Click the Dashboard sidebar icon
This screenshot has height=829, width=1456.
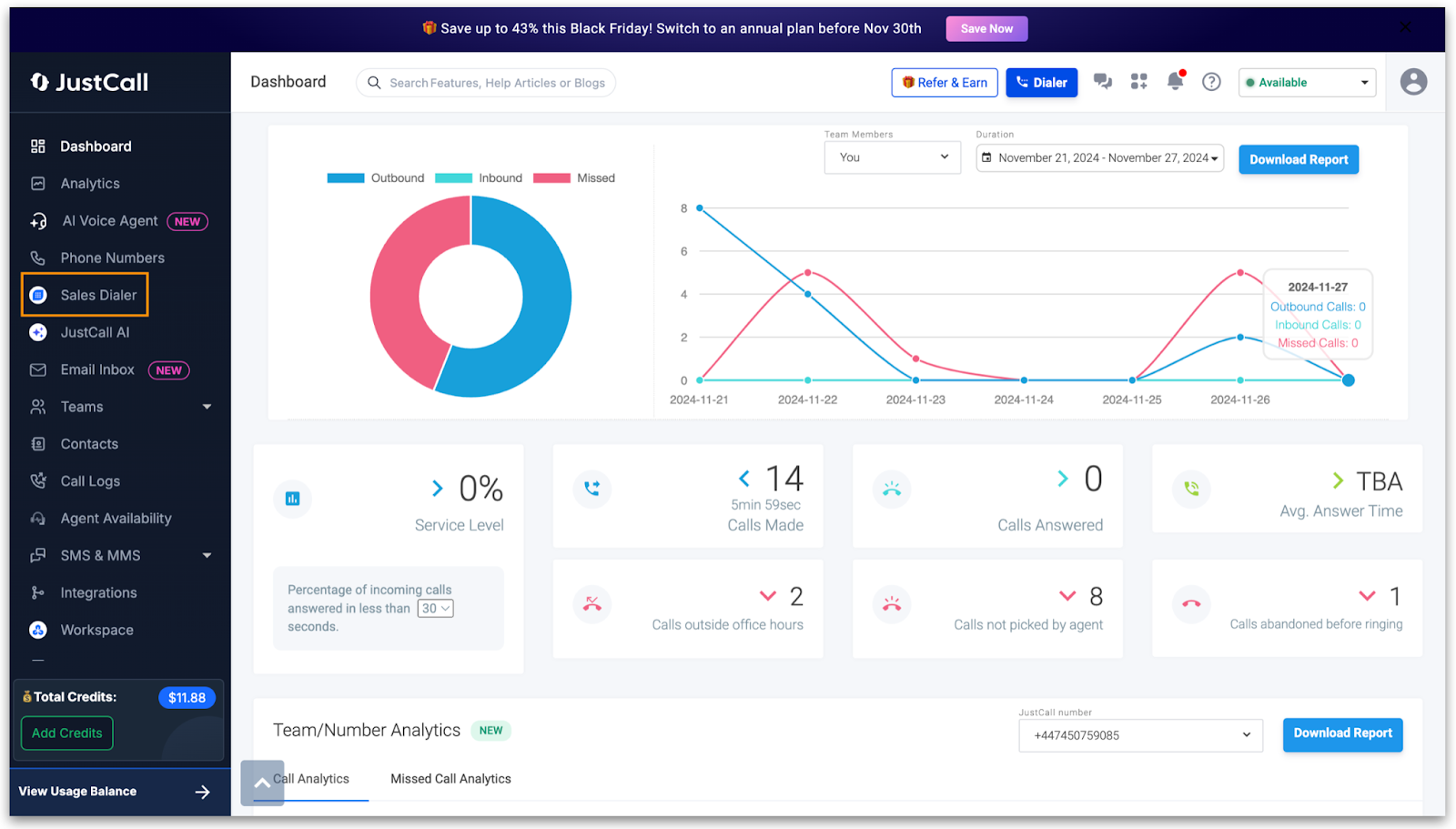pos(38,147)
